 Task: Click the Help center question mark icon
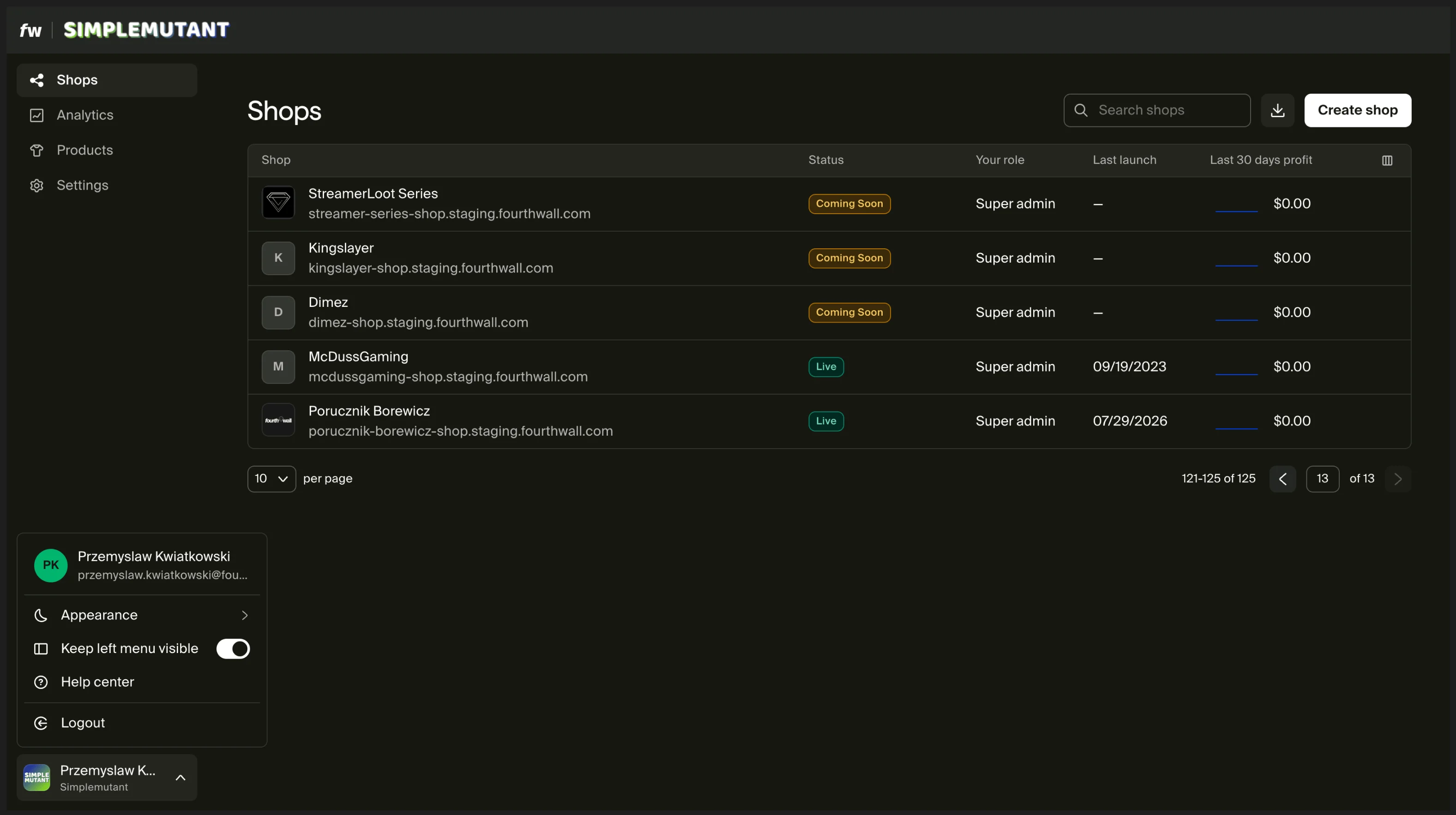[x=41, y=682]
